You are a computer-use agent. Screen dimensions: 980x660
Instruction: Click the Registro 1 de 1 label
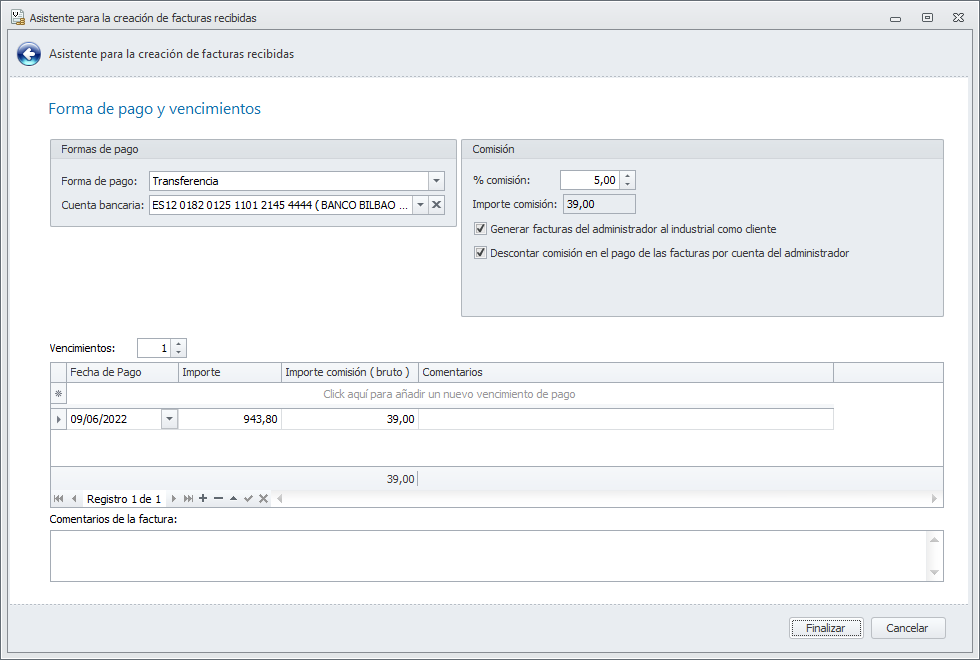pos(124,499)
